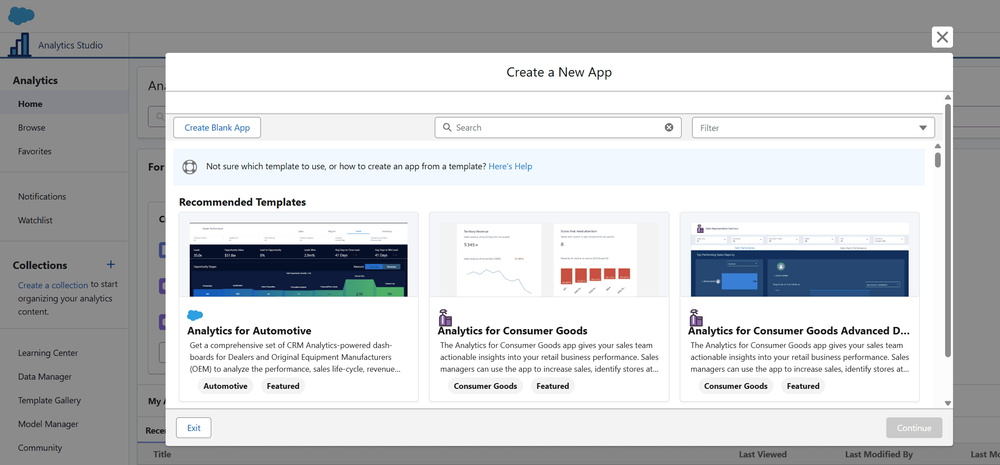1000x465 pixels.
Task: Click the Exit button
Action: (x=194, y=428)
